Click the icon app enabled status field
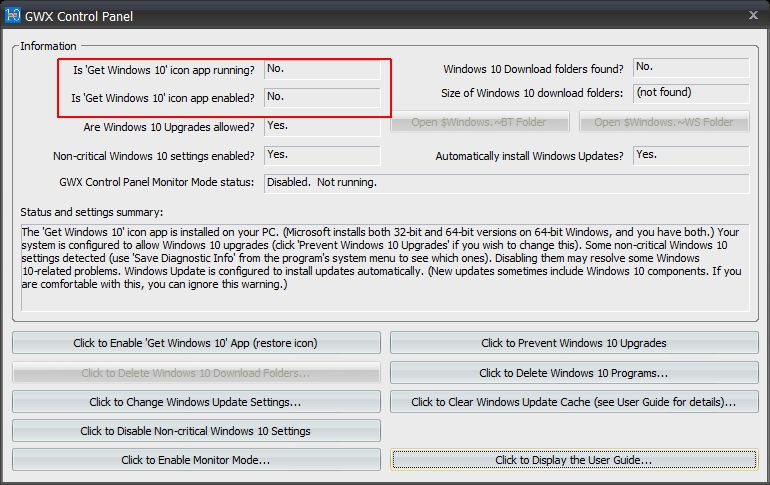770x485 pixels. [321, 98]
